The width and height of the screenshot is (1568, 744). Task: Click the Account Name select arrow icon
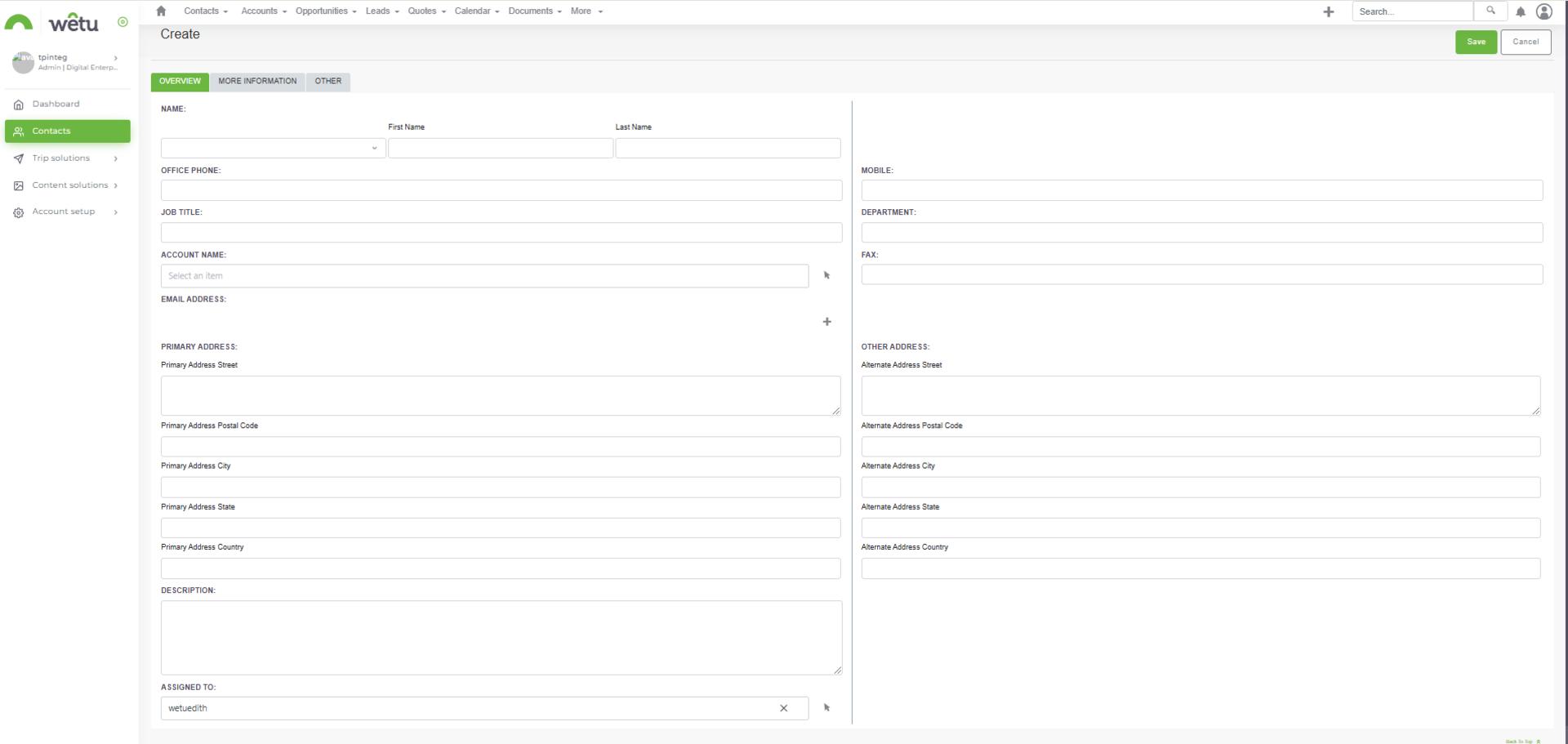point(826,276)
